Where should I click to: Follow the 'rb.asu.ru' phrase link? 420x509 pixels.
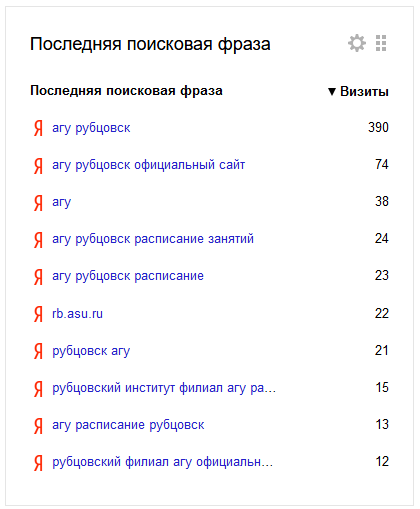77,314
